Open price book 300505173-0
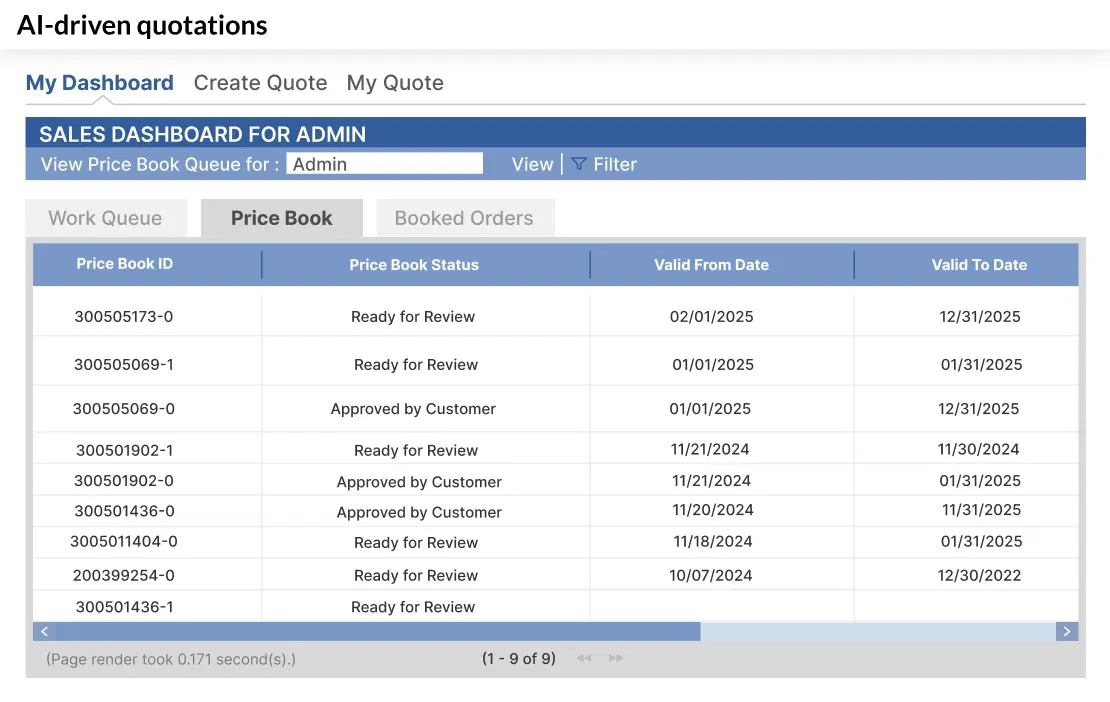 (x=124, y=317)
